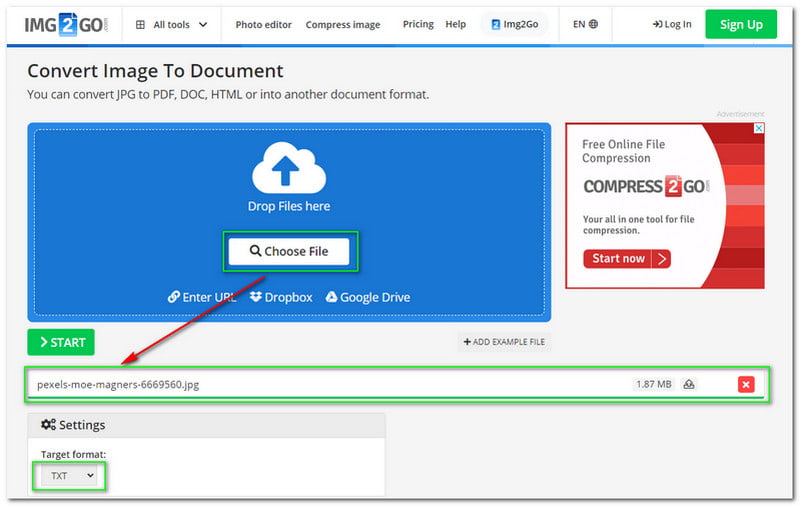This screenshot has width=800, height=506.
Task: Open the Pricing page
Action: click(x=418, y=24)
